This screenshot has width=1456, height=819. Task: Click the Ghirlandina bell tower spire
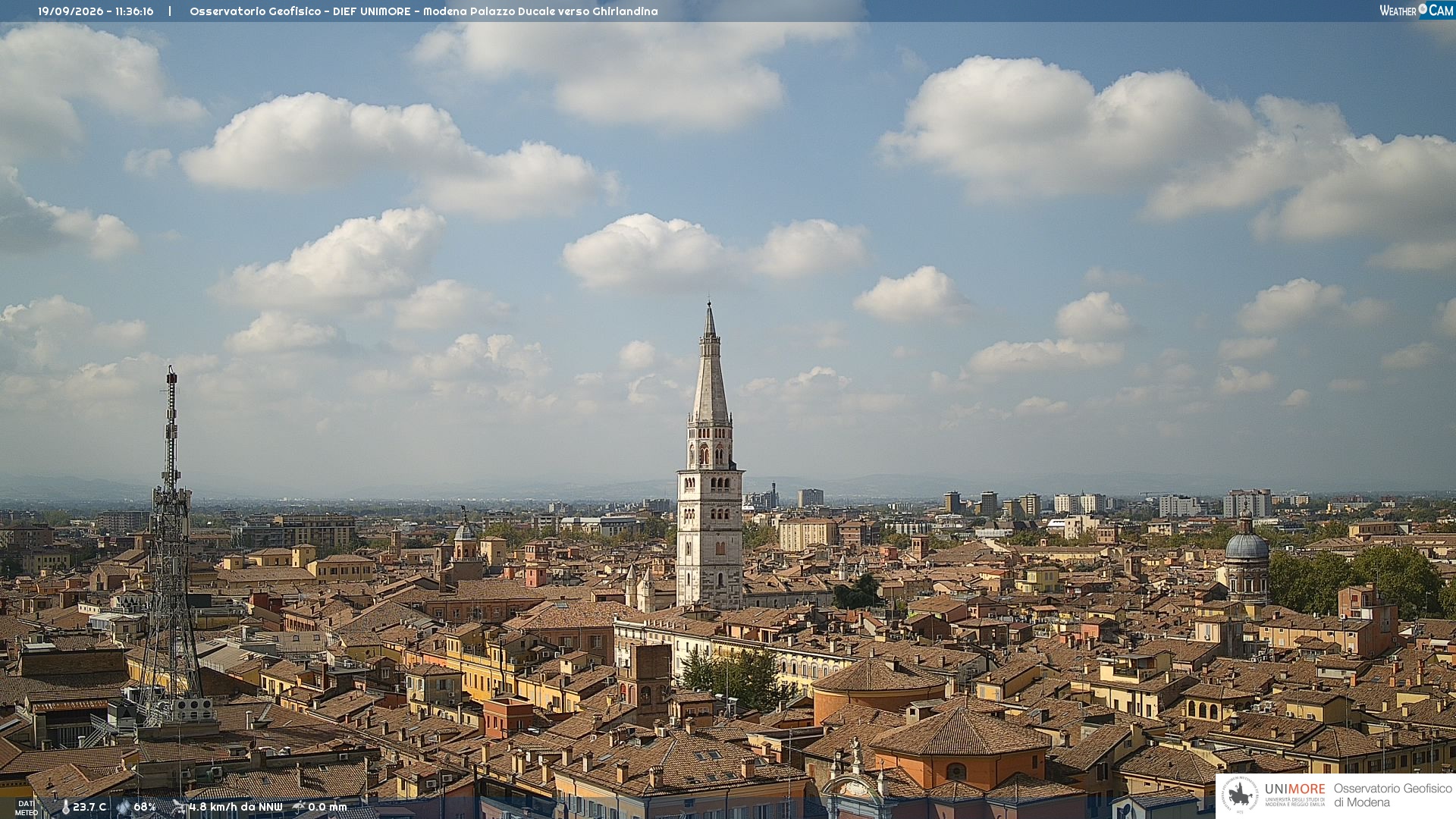[710, 364]
